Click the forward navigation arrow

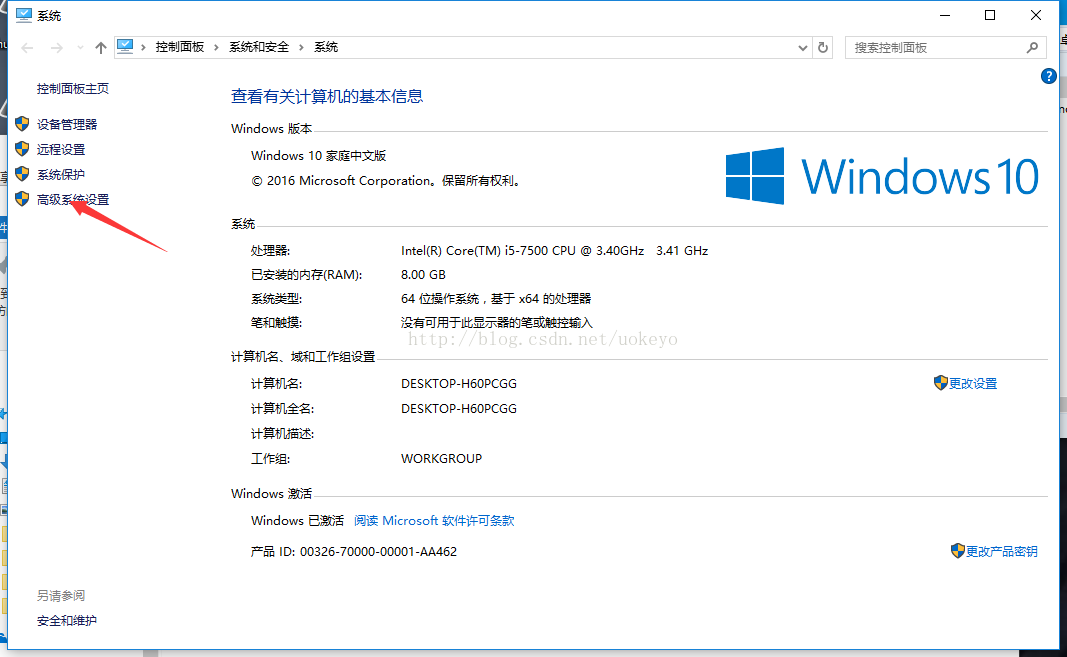pos(56,48)
